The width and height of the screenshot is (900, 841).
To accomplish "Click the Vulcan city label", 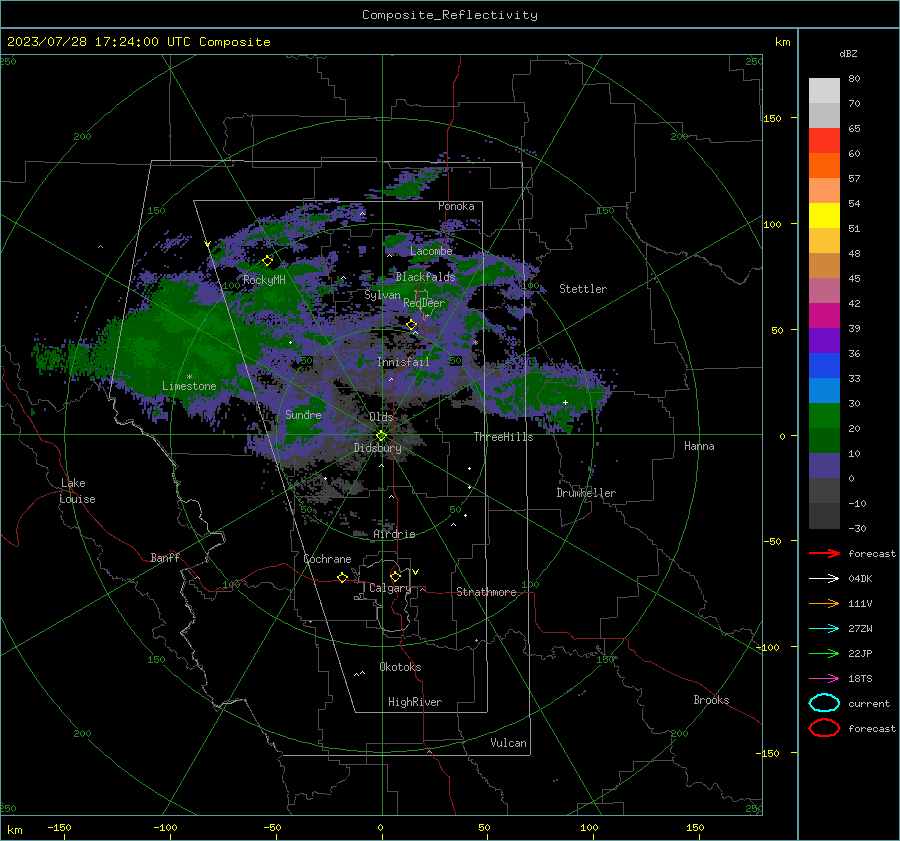I will click(x=508, y=743).
